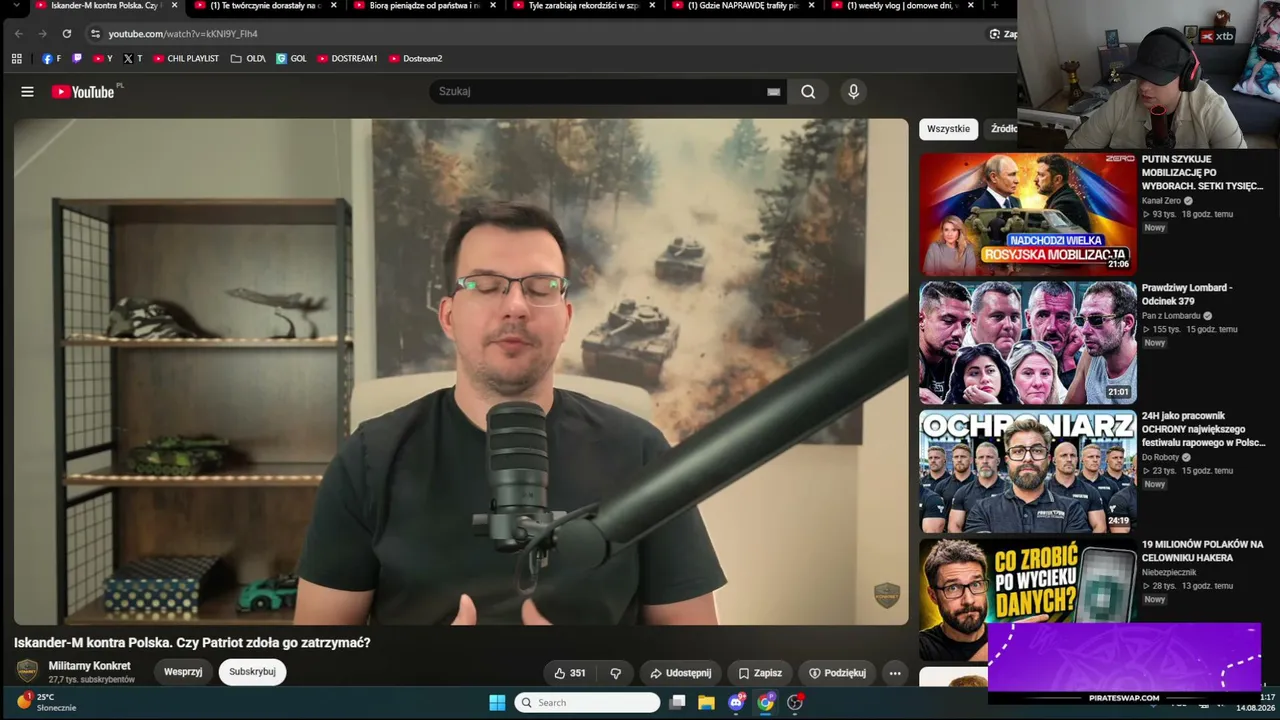
Task: Share the video via Udostępnij button
Action: pos(680,673)
